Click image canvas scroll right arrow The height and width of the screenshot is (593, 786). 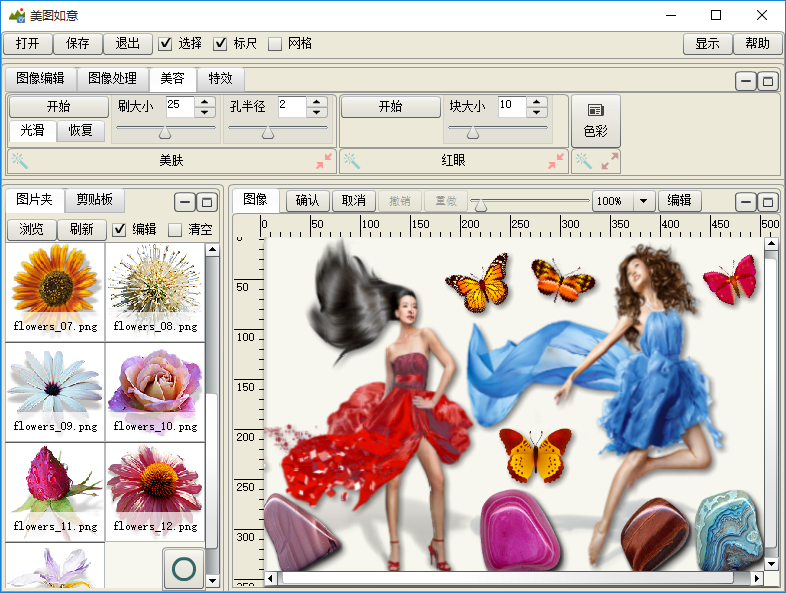[x=757, y=578]
